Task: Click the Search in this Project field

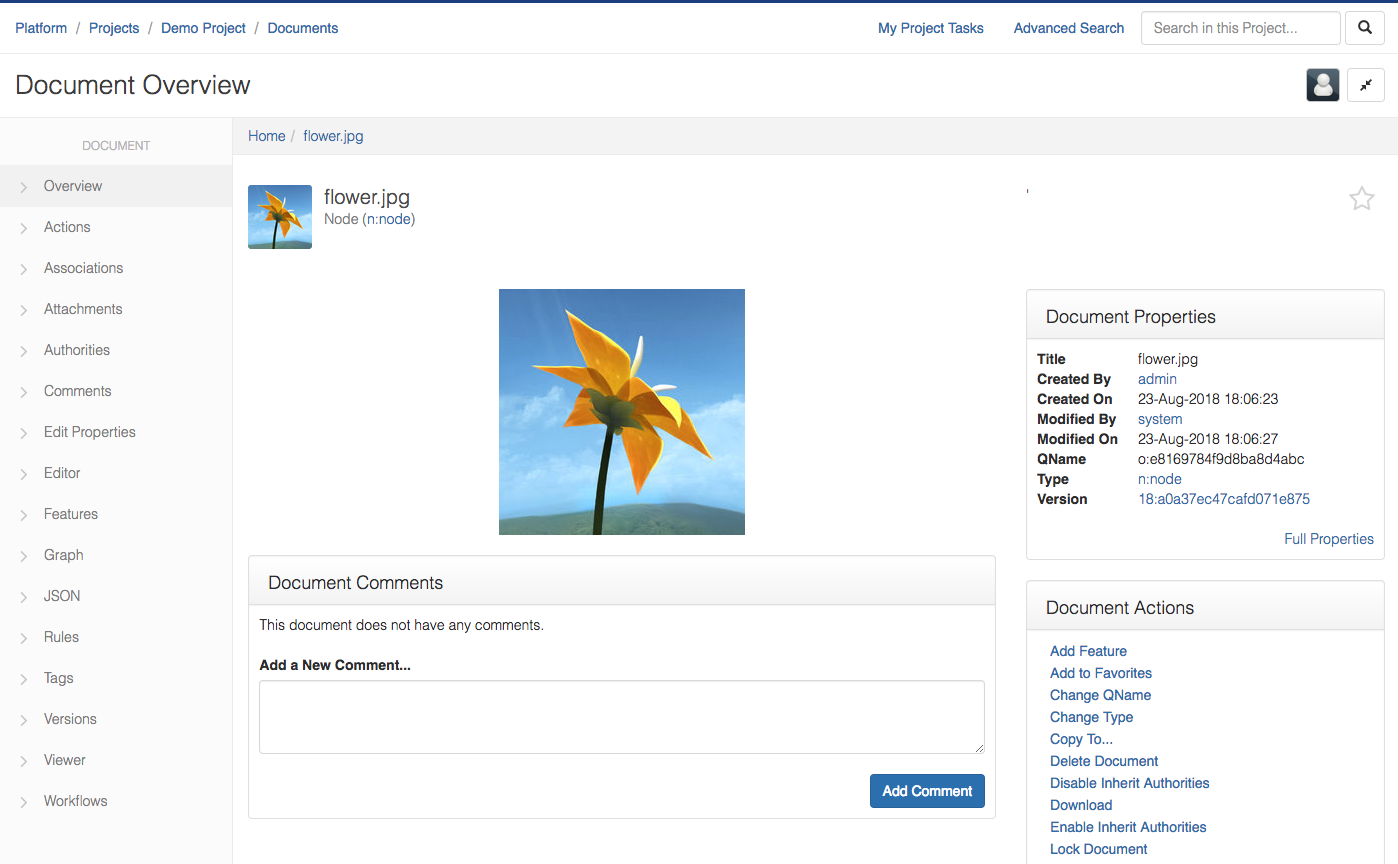Action: 1241,28
